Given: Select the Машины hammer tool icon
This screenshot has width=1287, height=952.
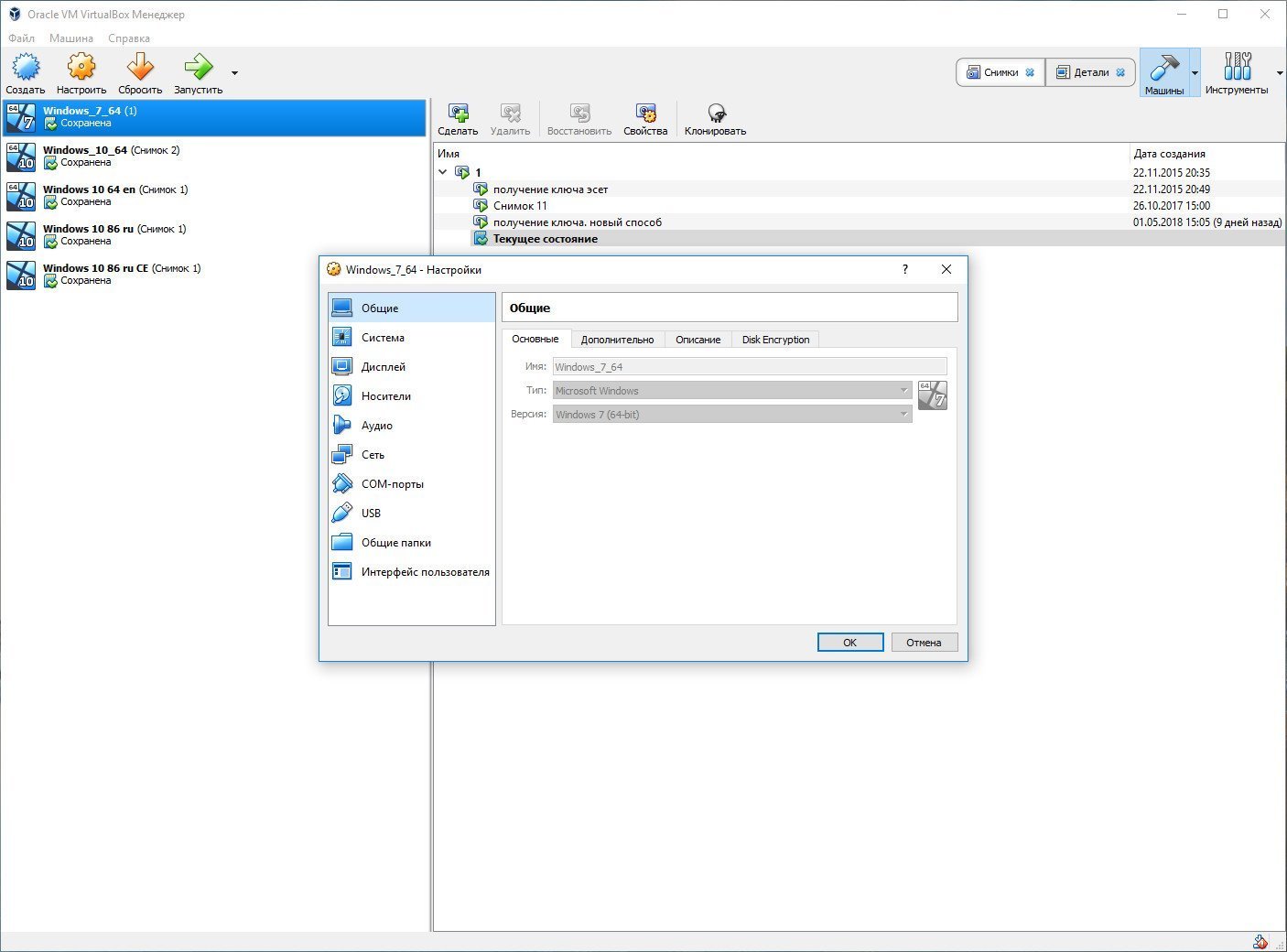Looking at the screenshot, I should pos(1164,67).
